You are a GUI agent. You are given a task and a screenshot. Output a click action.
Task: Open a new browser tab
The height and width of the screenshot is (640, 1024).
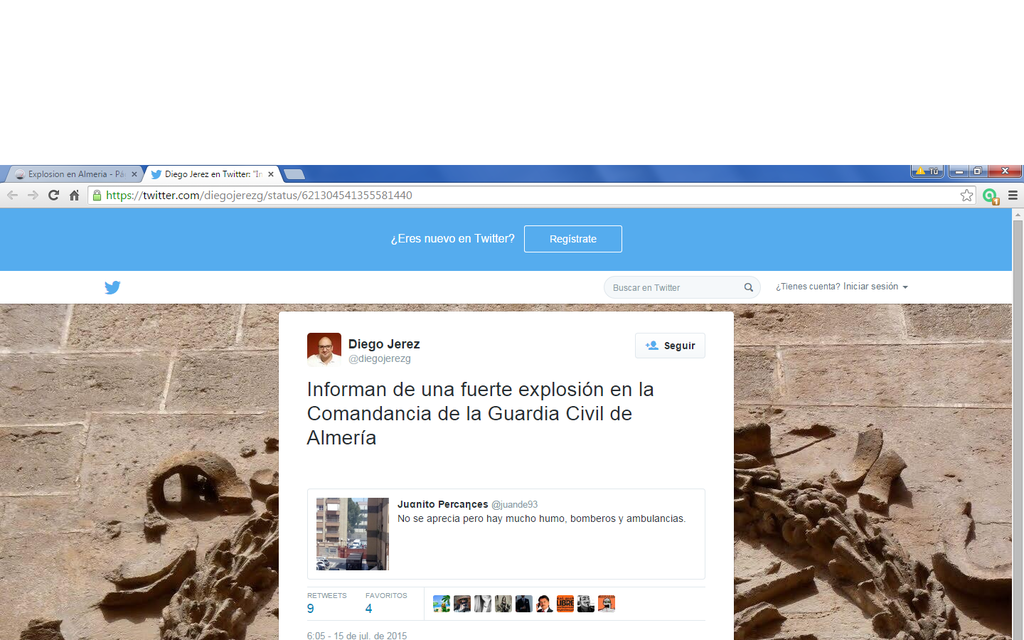click(x=294, y=174)
